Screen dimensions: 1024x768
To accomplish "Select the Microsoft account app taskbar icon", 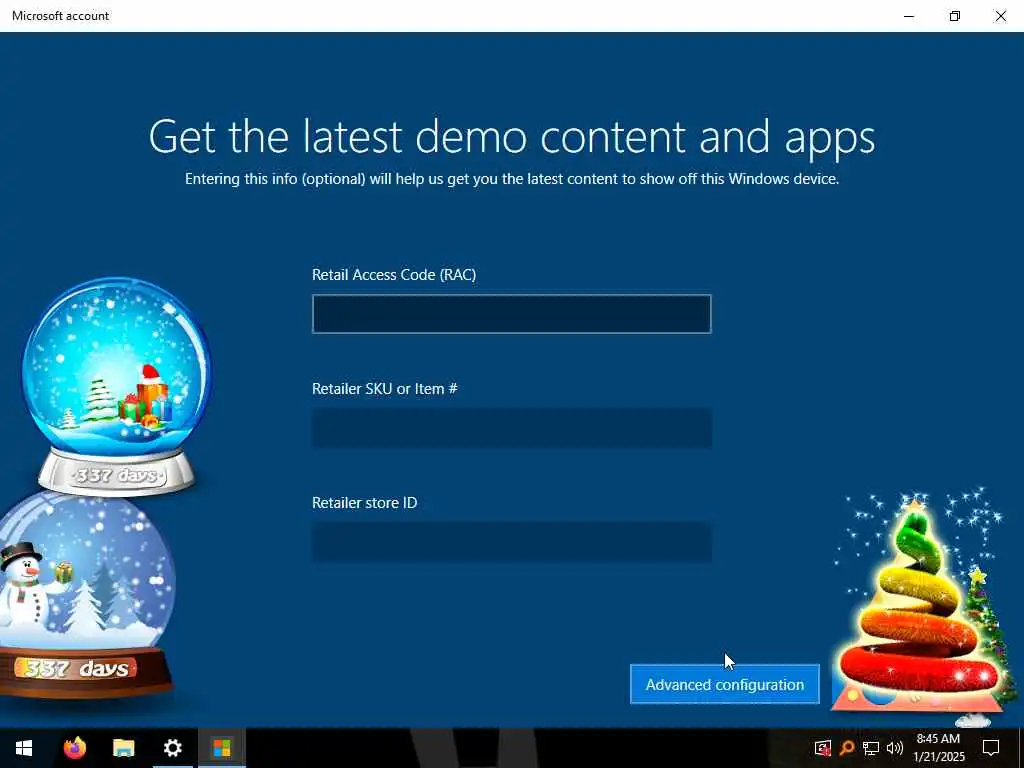I will (222, 748).
